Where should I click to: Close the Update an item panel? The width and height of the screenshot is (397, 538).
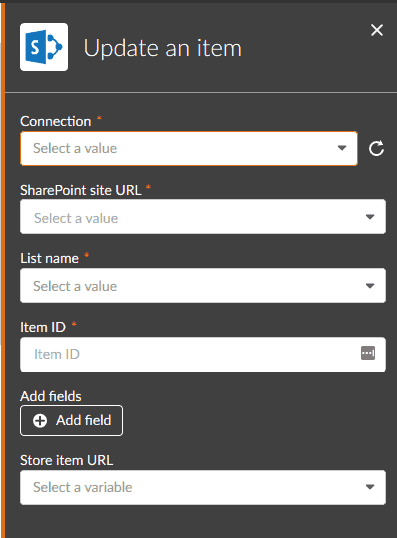(377, 30)
